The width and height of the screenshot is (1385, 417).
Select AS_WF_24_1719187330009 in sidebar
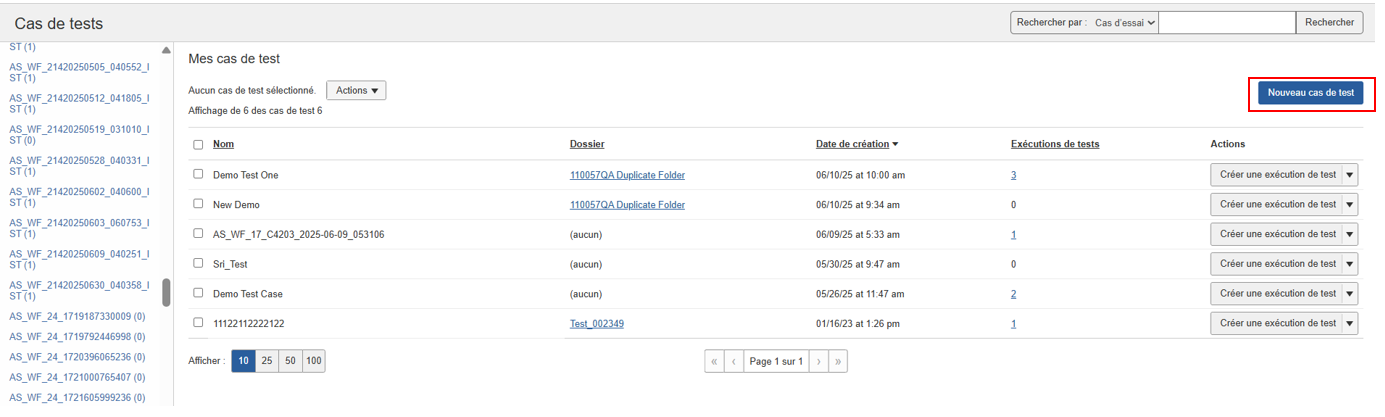[77, 316]
